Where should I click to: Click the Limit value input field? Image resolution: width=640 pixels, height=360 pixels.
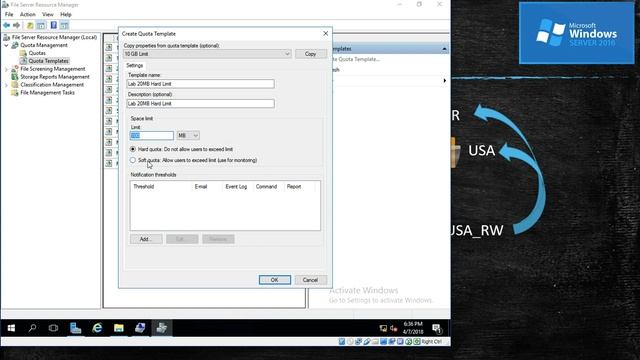click(151, 136)
